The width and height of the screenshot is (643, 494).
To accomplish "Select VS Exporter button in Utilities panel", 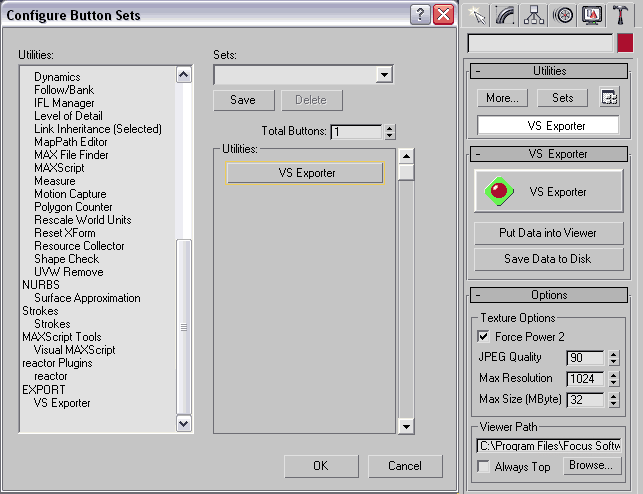I will click(x=548, y=125).
